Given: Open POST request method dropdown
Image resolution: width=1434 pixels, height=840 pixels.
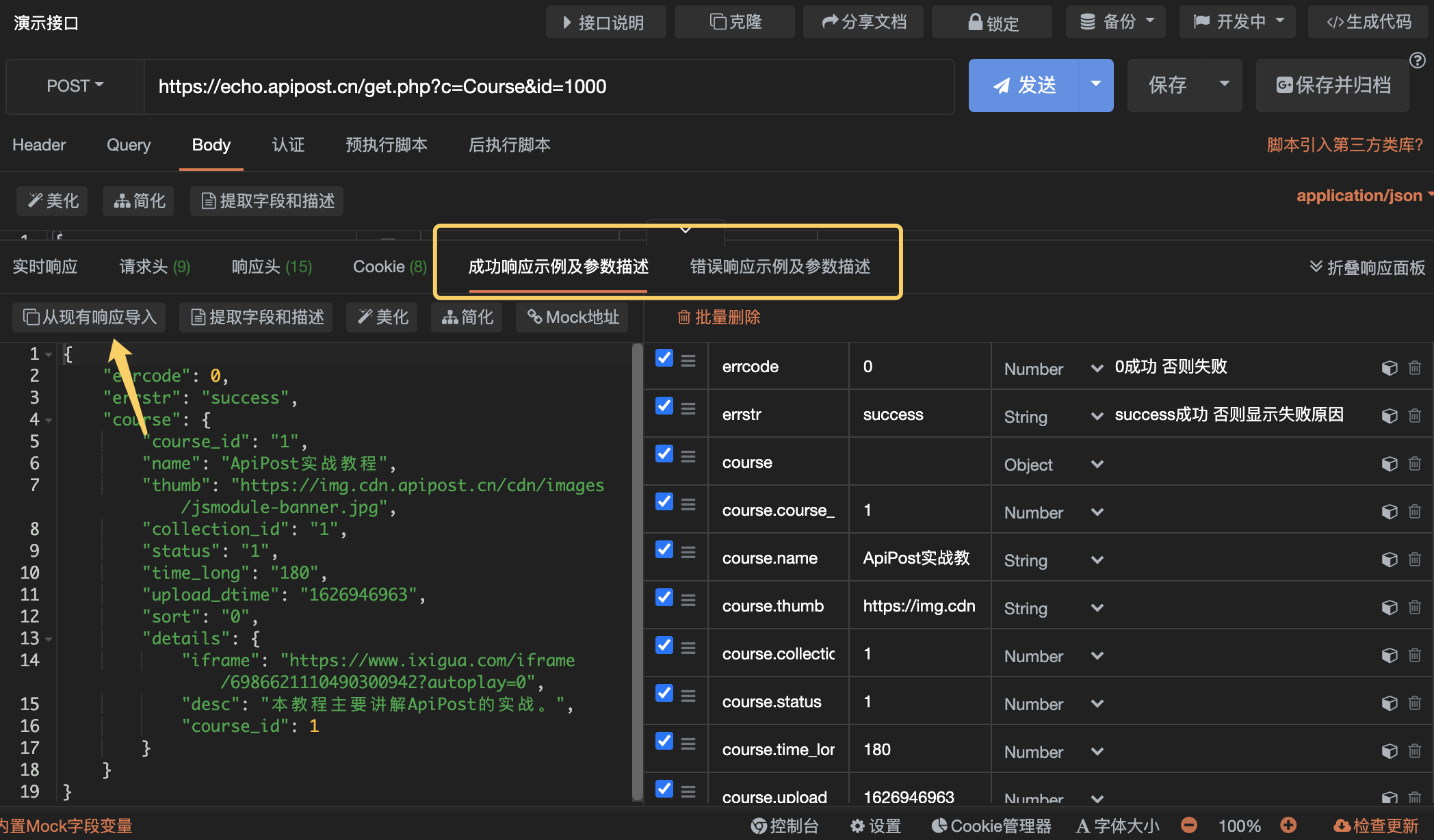Looking at the screenshot, I should tap(75, 86).
